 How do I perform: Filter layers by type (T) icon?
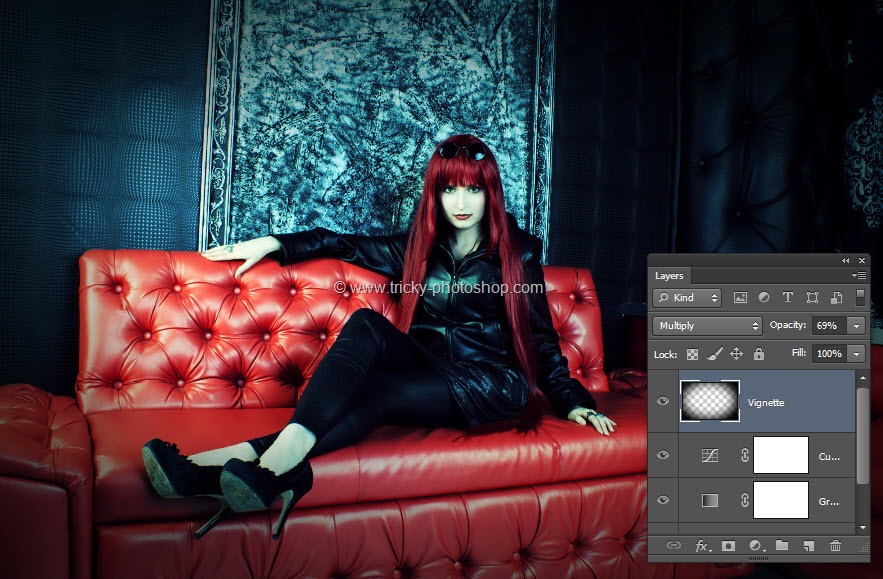pyautogui.click(x=787, y=298)
